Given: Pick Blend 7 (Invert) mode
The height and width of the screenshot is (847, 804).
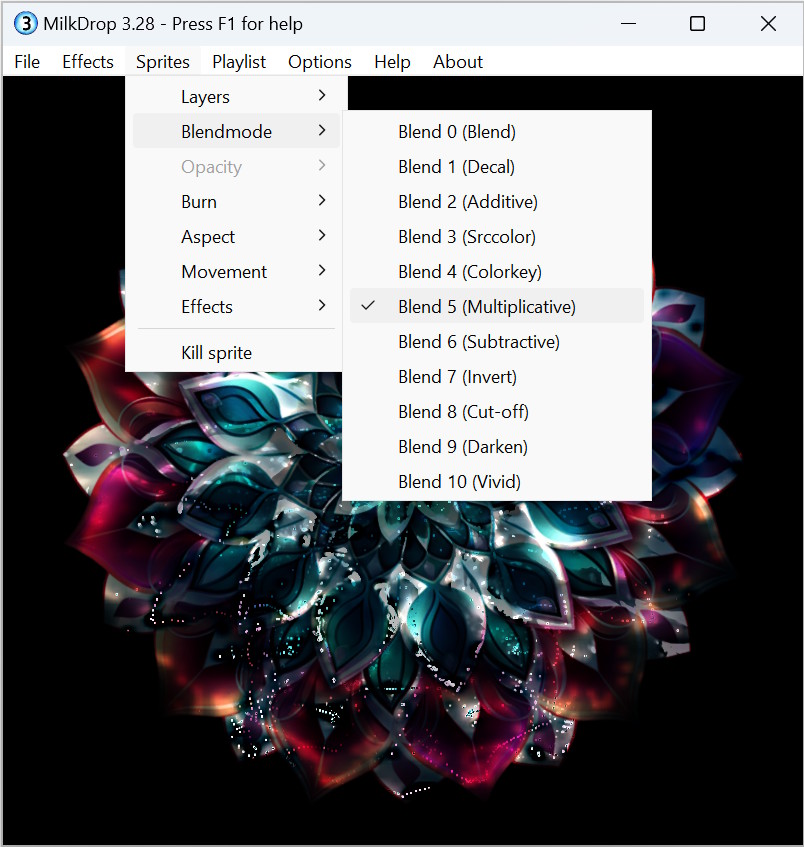Looking at the screenshot, I should [457, 377].
